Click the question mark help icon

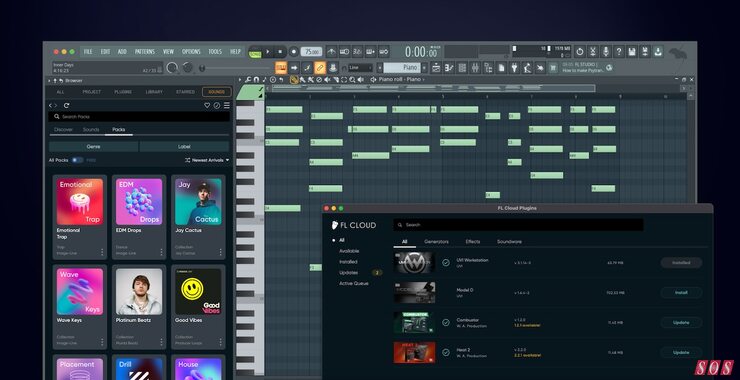tap(619, 51)
